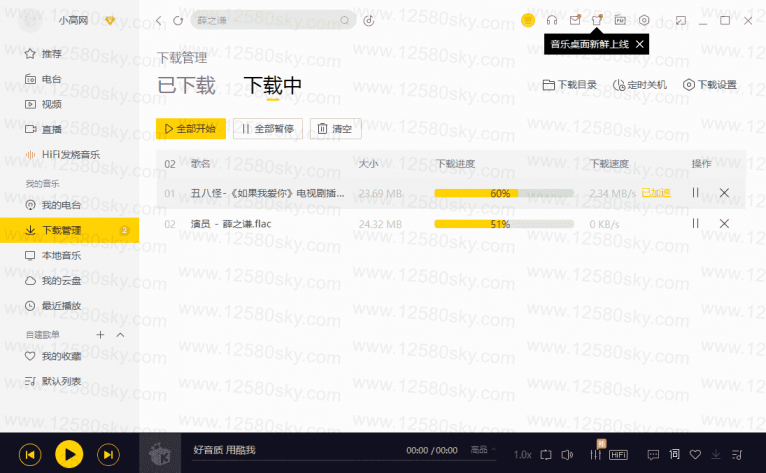Viewport: 766px width, 473px height.
Task: Collapse the 自建歌单 section
Action: tap(121, 335)
